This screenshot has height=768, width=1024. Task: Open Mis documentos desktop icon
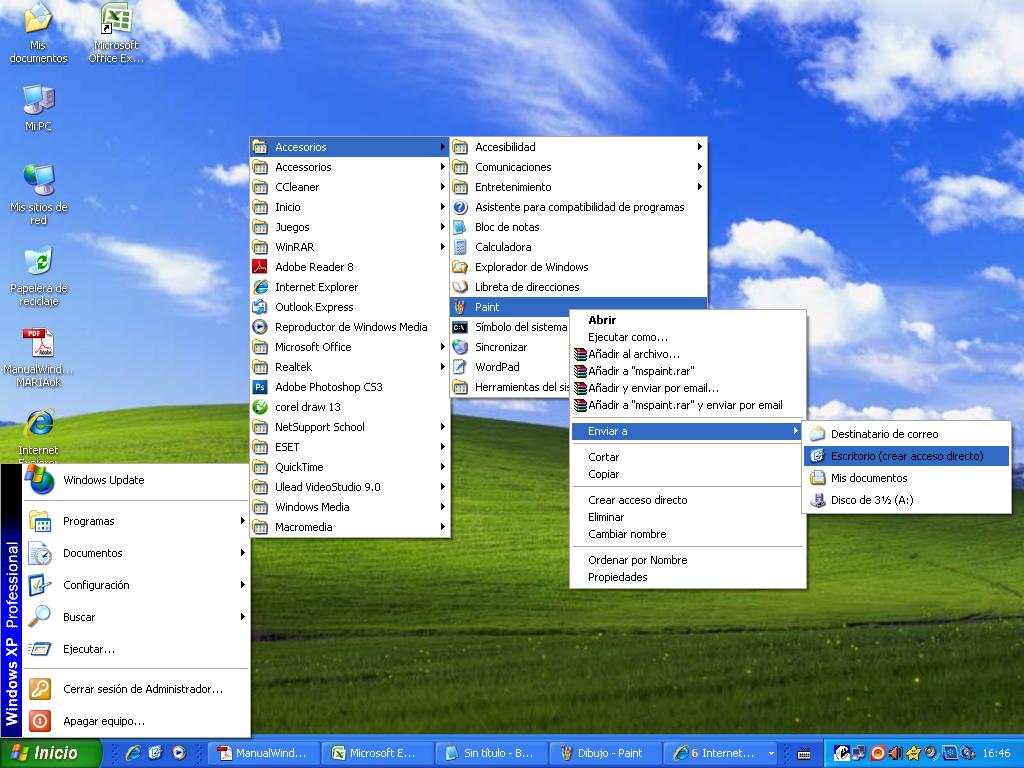point(38,33)
